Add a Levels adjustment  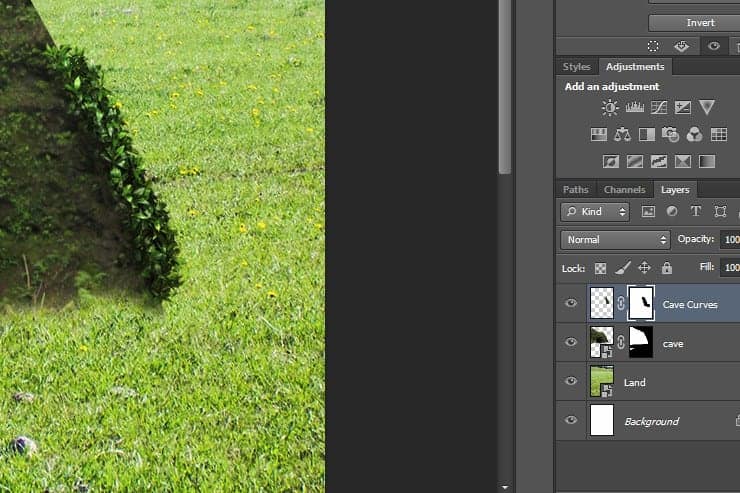pyautogui.click(x=634, y=108)
